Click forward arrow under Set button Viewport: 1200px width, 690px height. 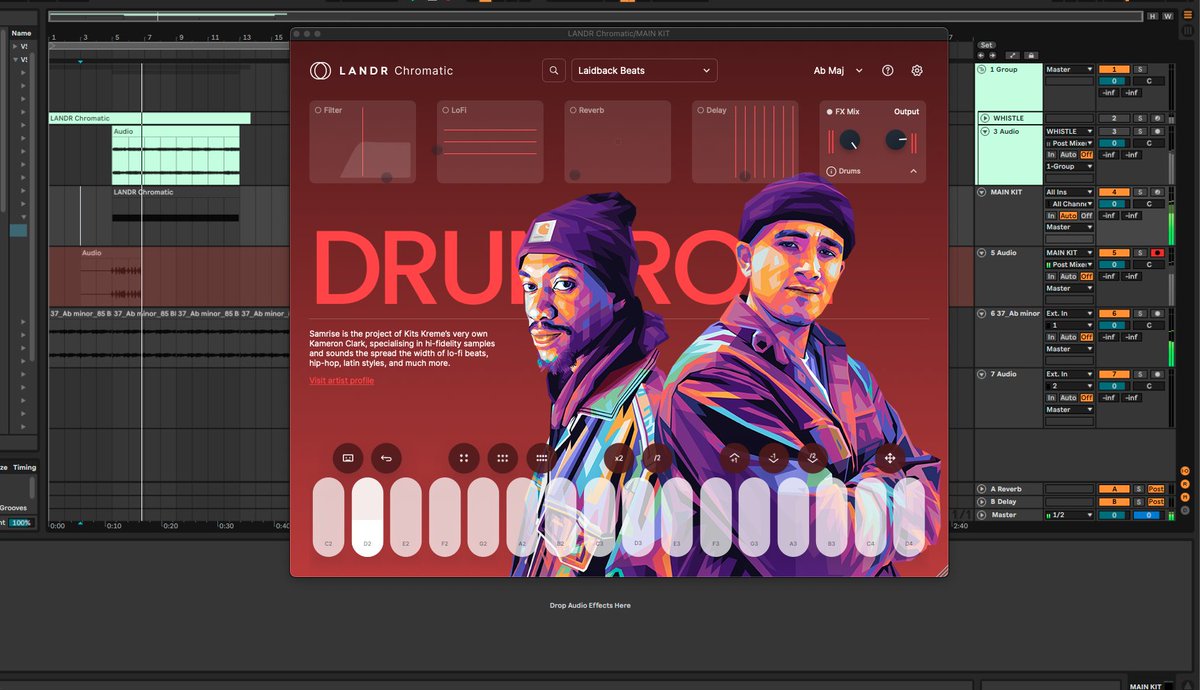pos(992,55)
